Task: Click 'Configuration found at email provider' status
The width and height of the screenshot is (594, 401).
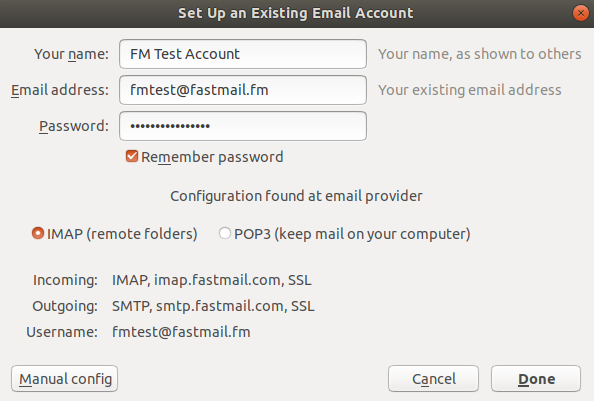Action: pos(296,196)
